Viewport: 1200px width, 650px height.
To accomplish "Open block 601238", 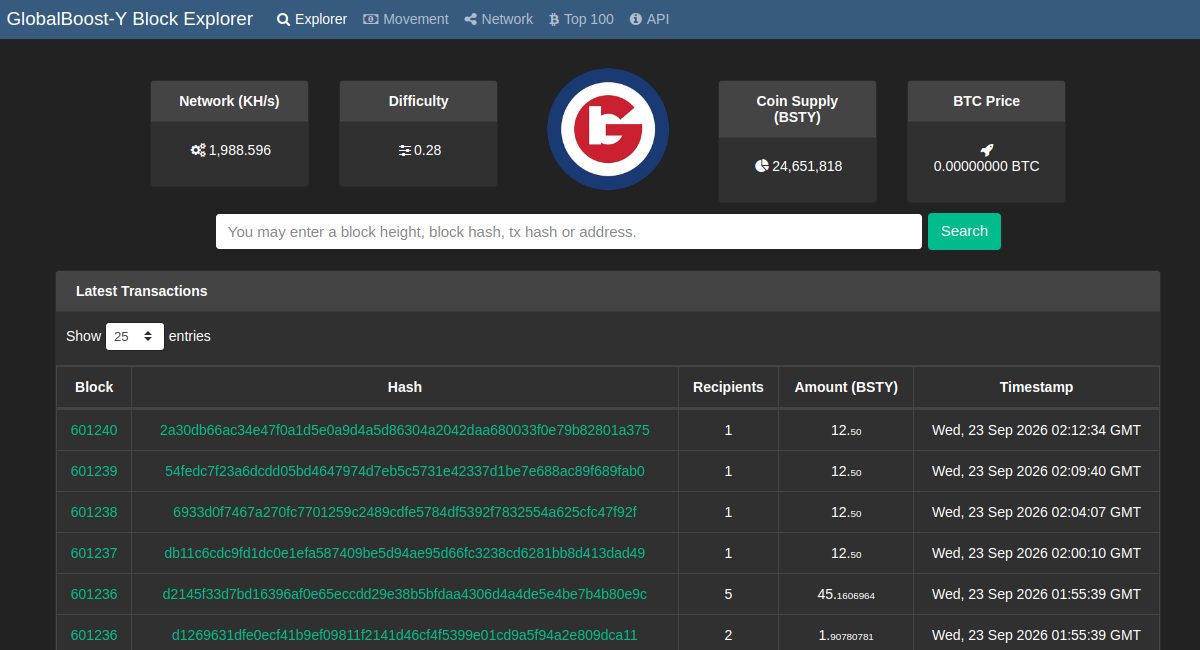I will click(94, 512).
